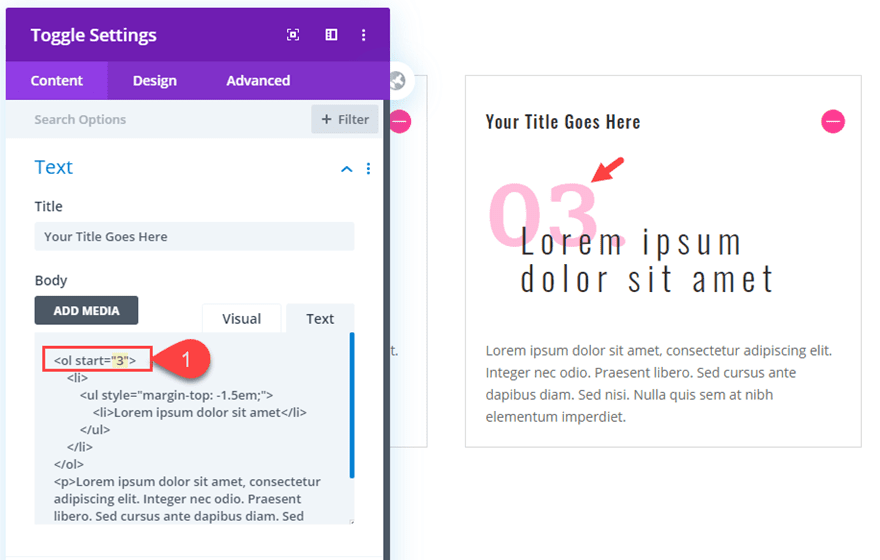The height and width of the screenshot is (560, 880).
Task: Click the preview paragraph starting Lorem ipsum dolor
Action: (x=658, y=384)
